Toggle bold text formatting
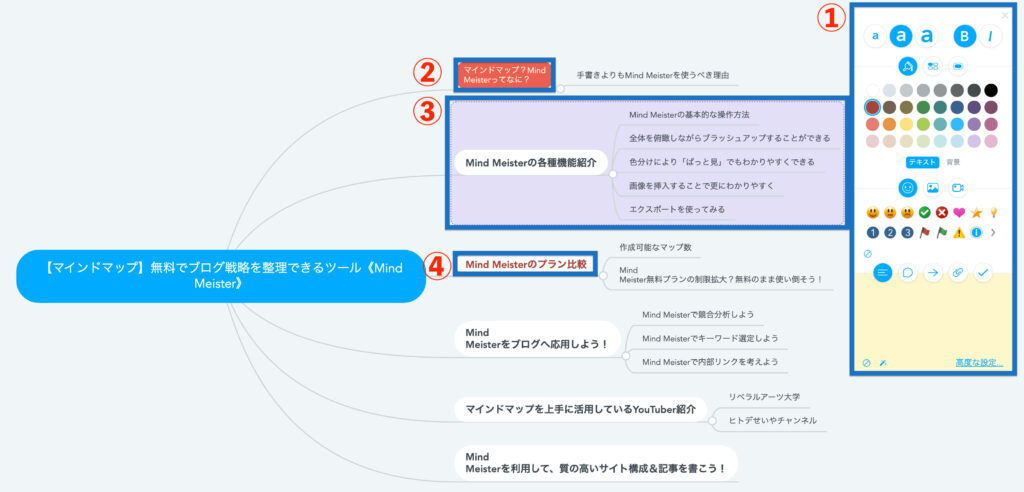 coord(965,36)
